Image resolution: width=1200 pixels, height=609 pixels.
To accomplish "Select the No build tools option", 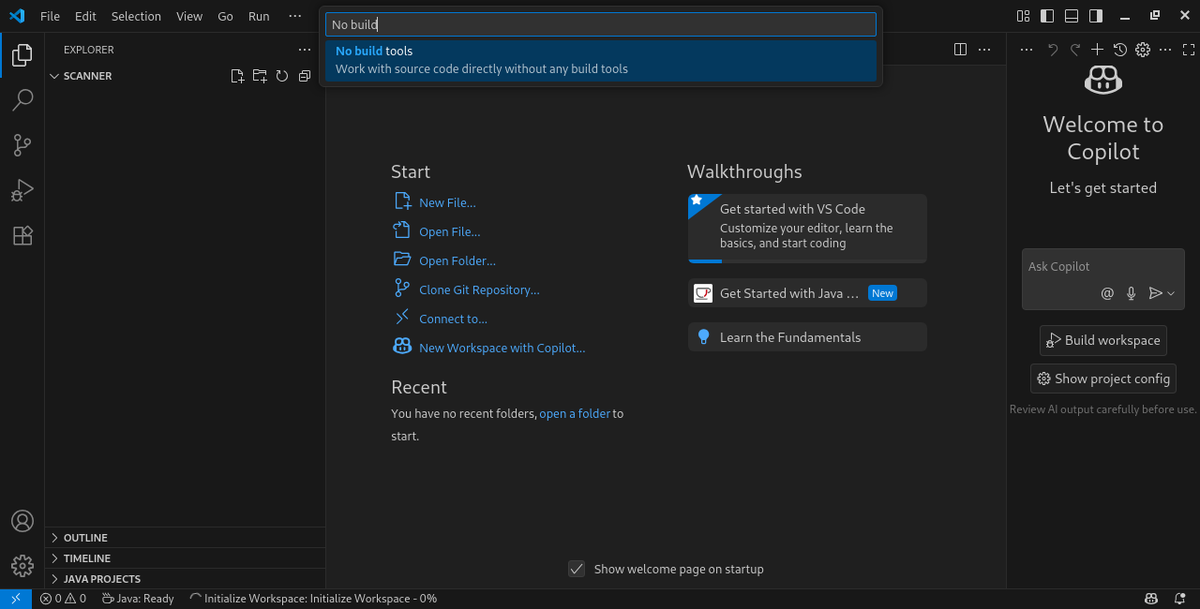I will pyautogui.click(x=600, y=60).
